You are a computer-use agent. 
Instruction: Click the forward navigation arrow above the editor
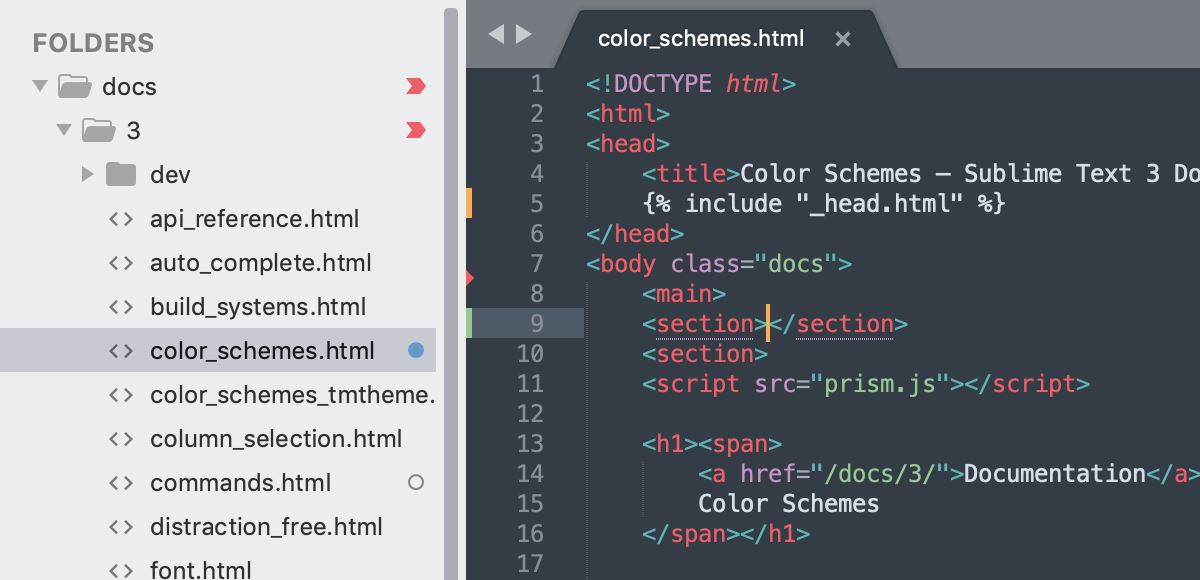(x=524, y=33)
